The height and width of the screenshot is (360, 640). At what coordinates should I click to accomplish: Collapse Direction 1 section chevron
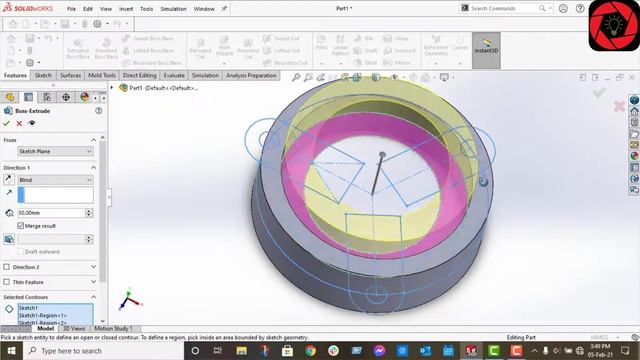click(93, 168)
